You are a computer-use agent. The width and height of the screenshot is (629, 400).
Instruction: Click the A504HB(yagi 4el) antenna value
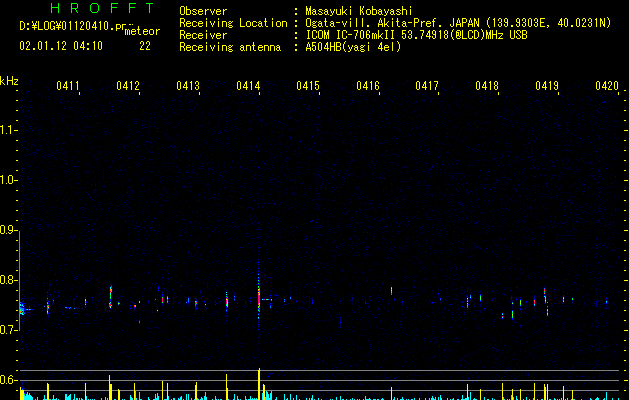point(353,47)
